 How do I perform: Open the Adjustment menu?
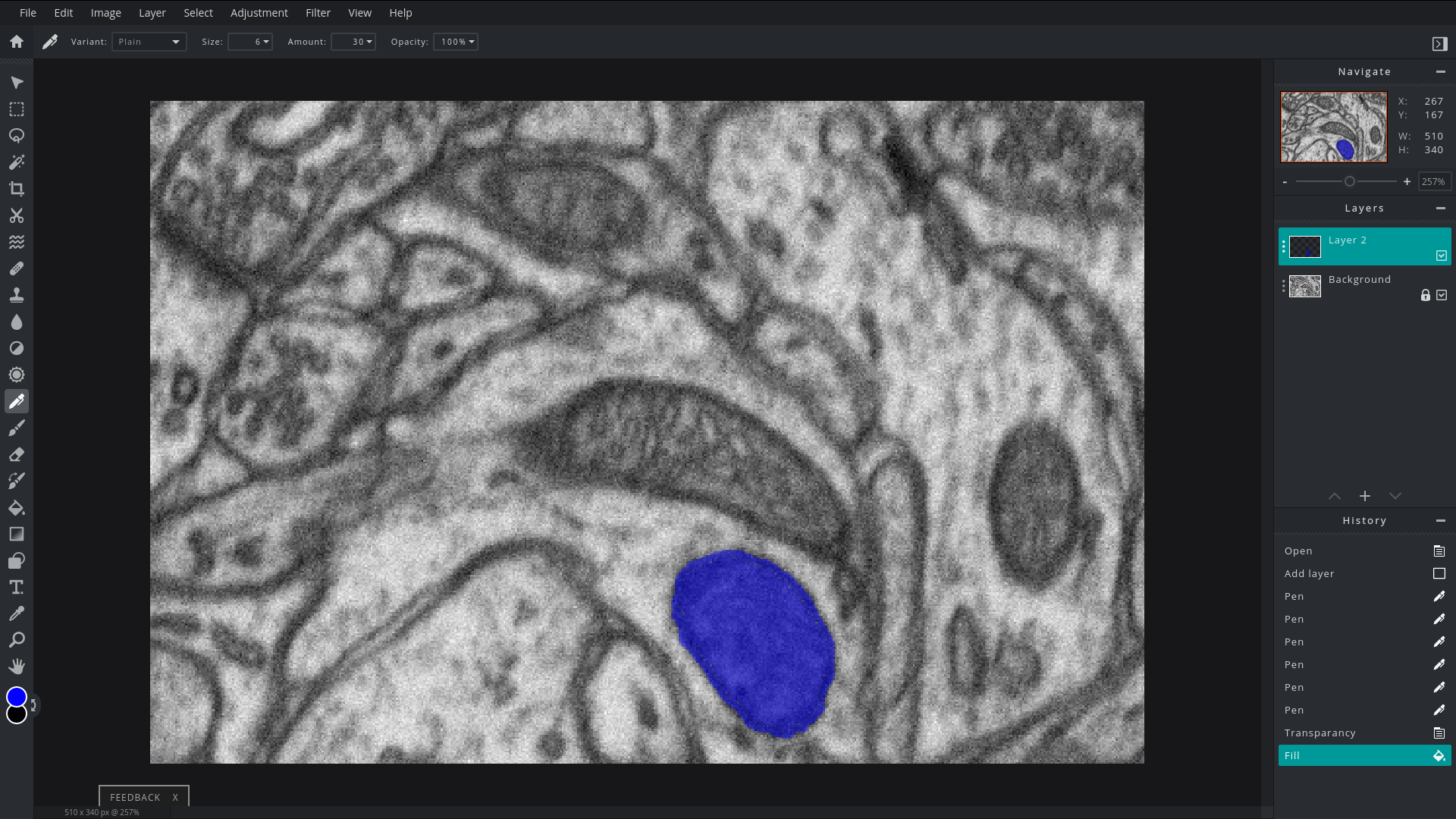(x=259, y=13)
